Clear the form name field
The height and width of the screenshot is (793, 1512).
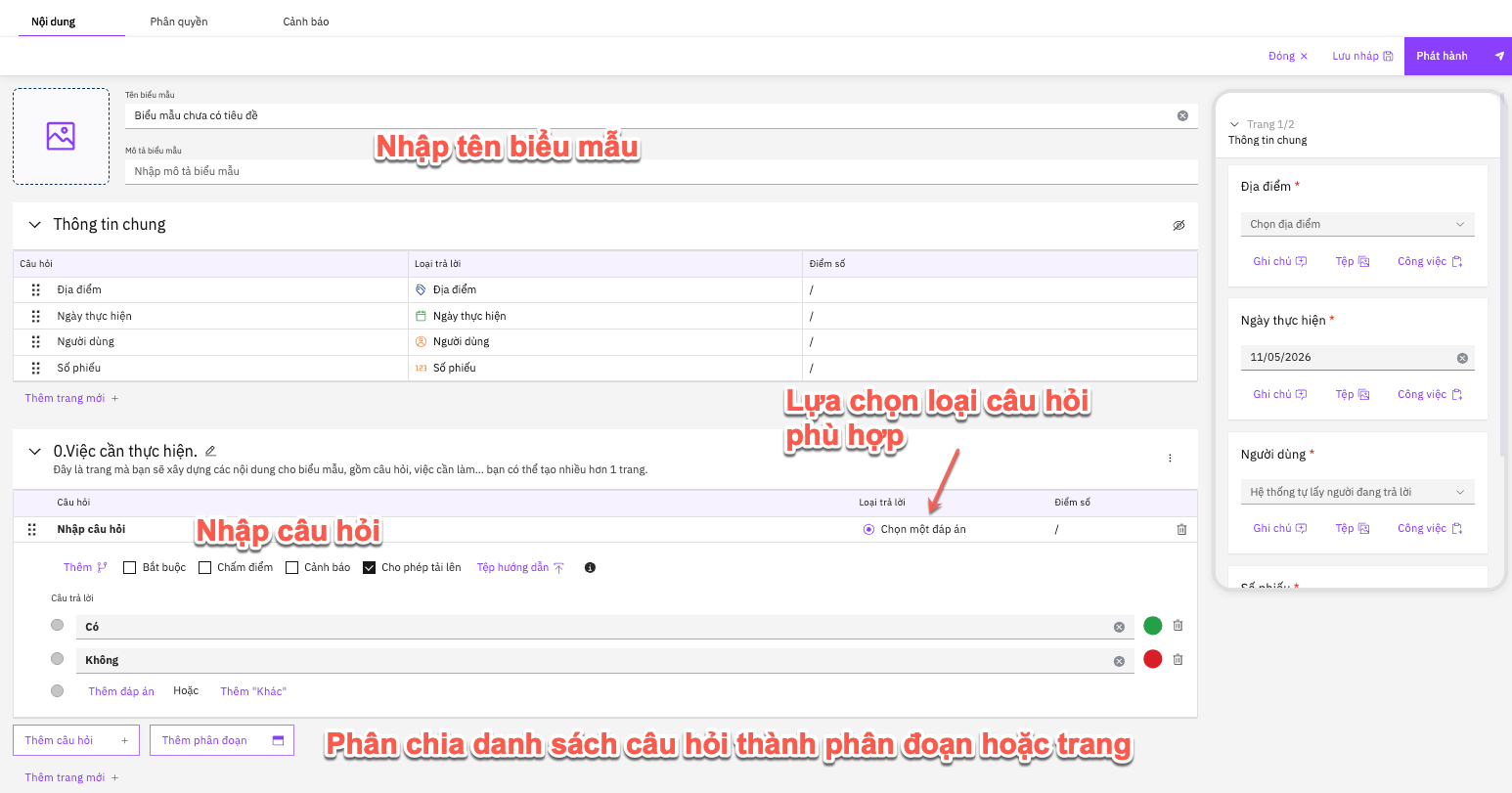tap(1182, 115)
